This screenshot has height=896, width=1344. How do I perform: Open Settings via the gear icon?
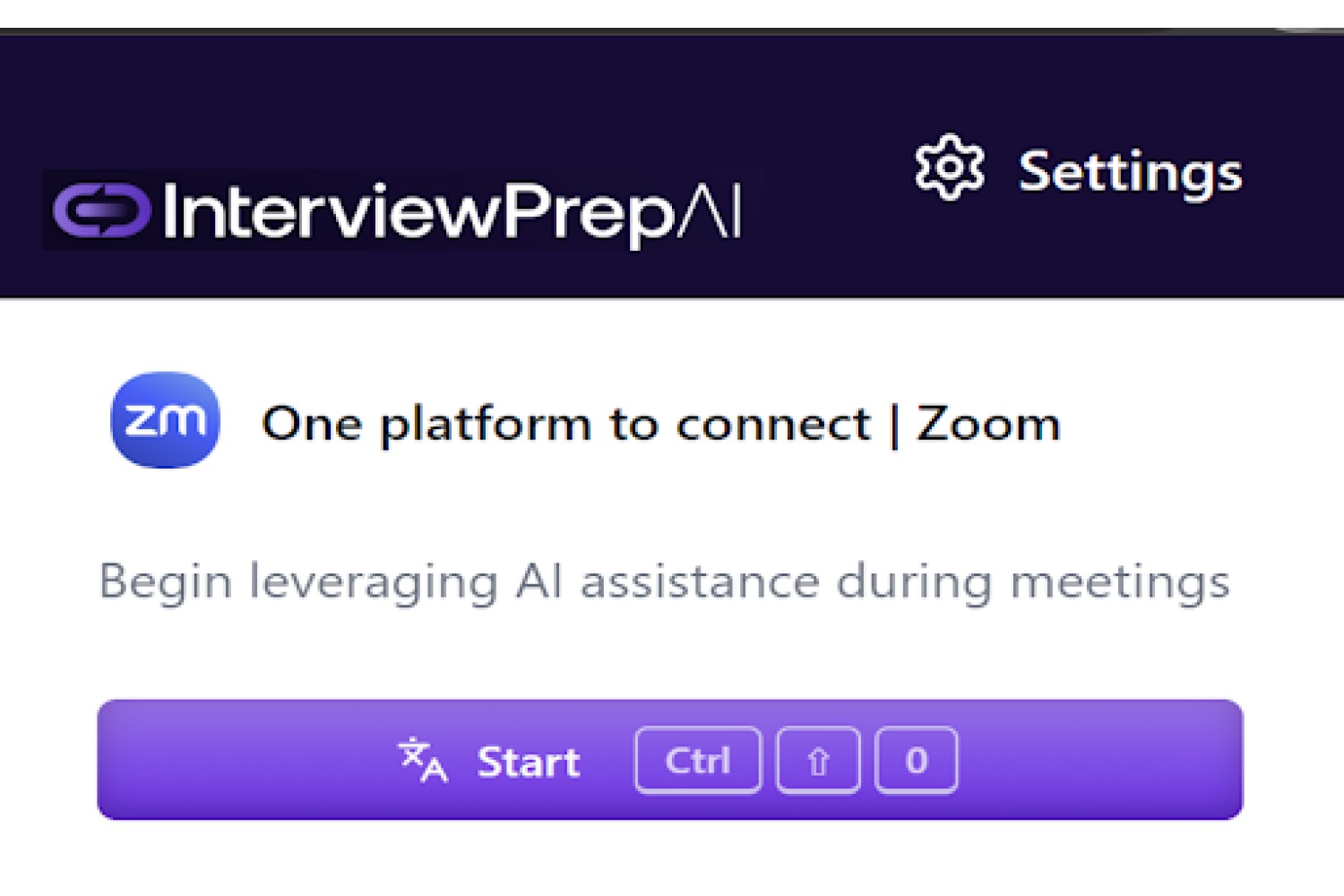tap(949, 168)
